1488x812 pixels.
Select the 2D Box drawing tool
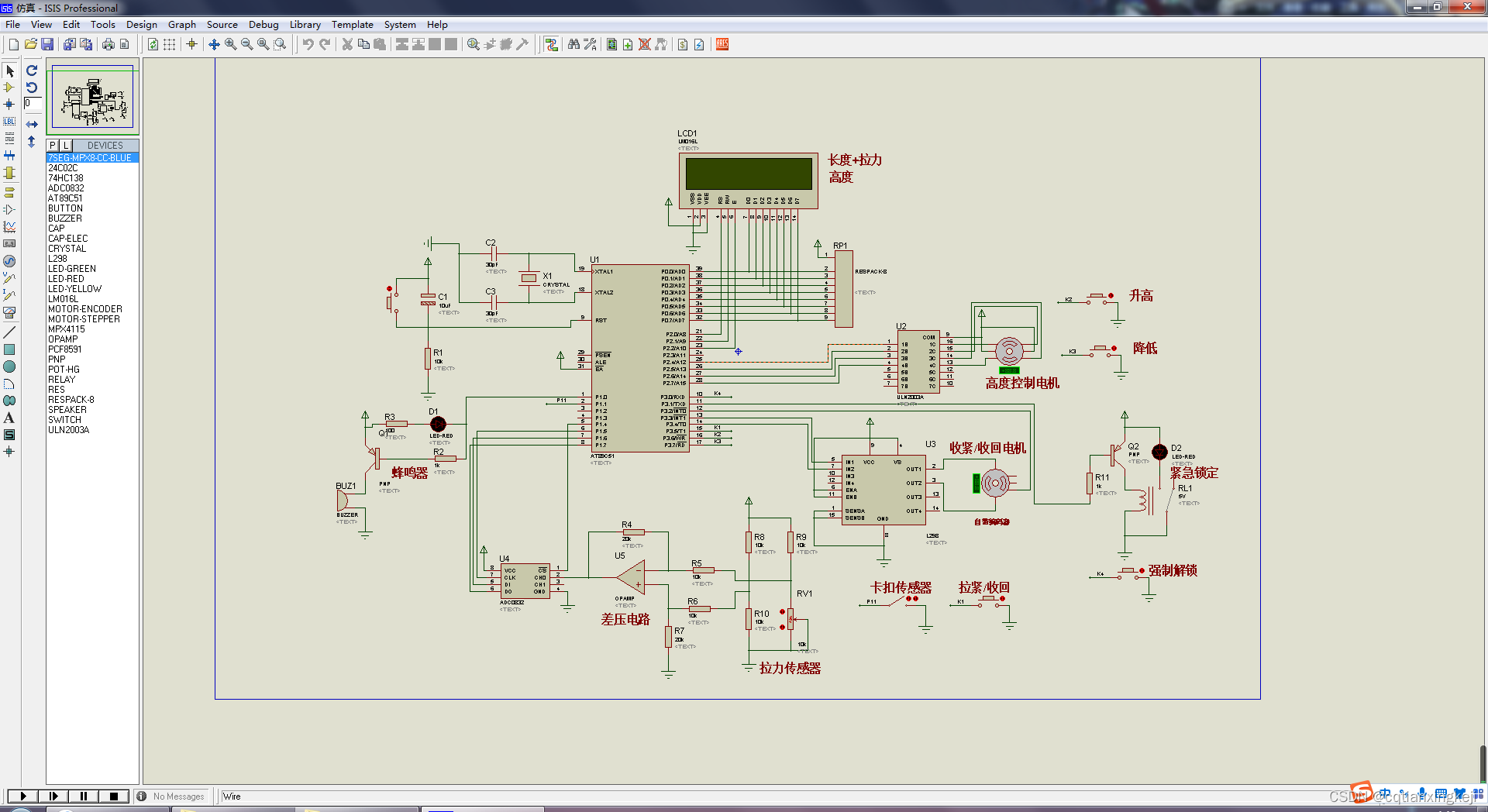[x=9, y=349]
